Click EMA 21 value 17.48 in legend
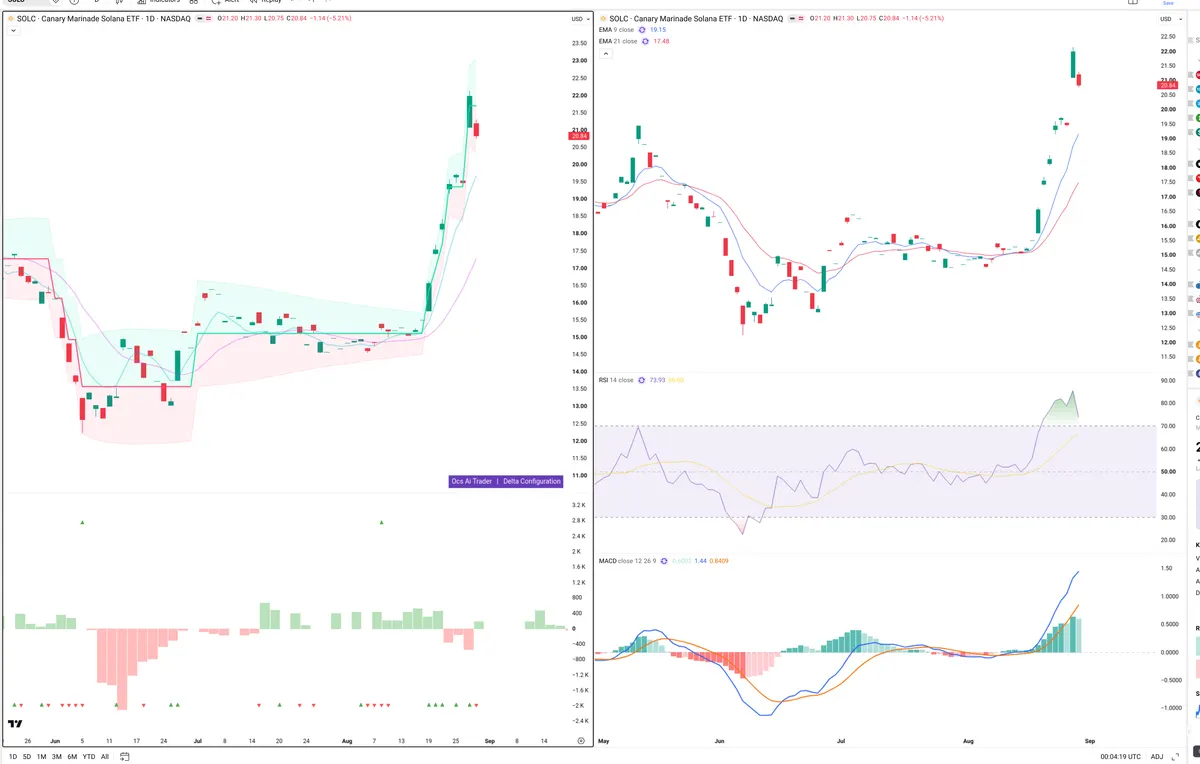Image resolution: width=1200 pixels, height=764 pixels. (x=661, y=41)
